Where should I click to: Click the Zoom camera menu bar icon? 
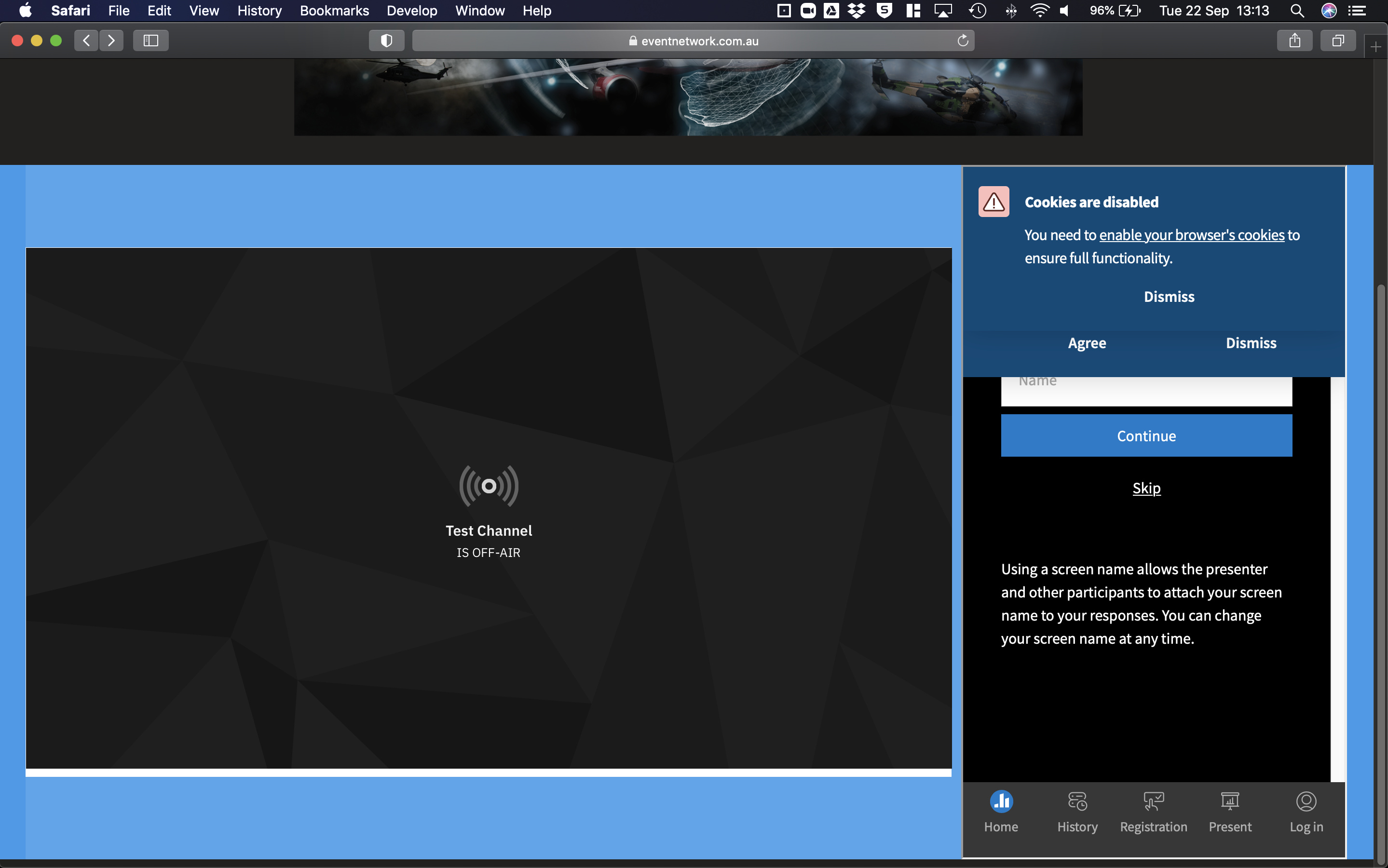point(808,10)
